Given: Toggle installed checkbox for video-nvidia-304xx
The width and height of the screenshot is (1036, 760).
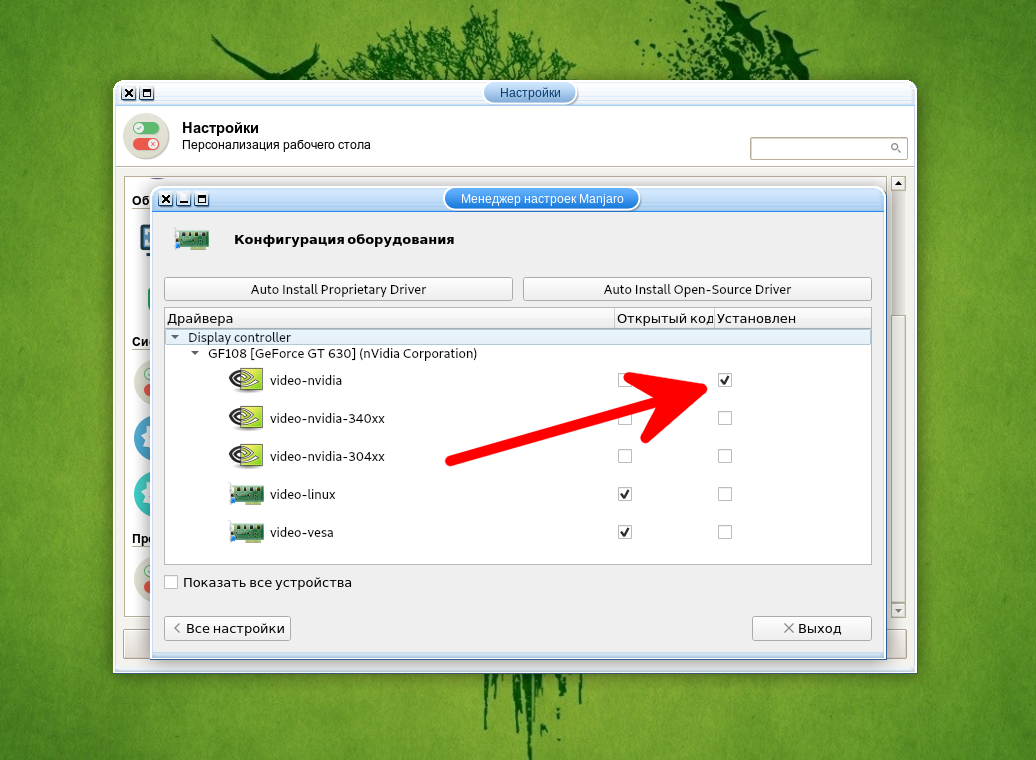Looking at the screenshot, I should (725, 456).
